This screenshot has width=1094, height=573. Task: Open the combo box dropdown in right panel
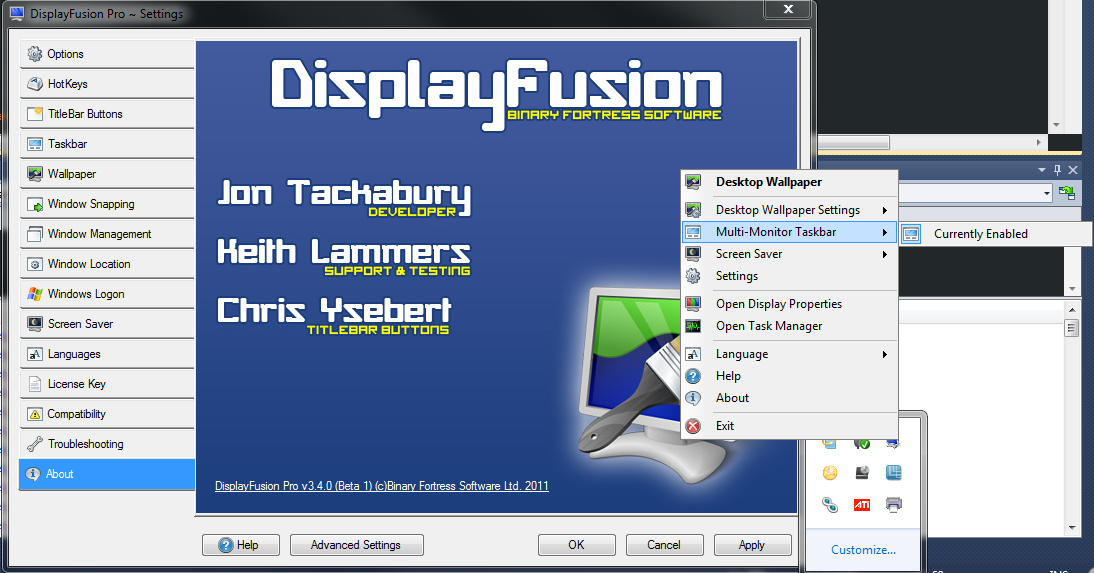[x=1046, y=192]
